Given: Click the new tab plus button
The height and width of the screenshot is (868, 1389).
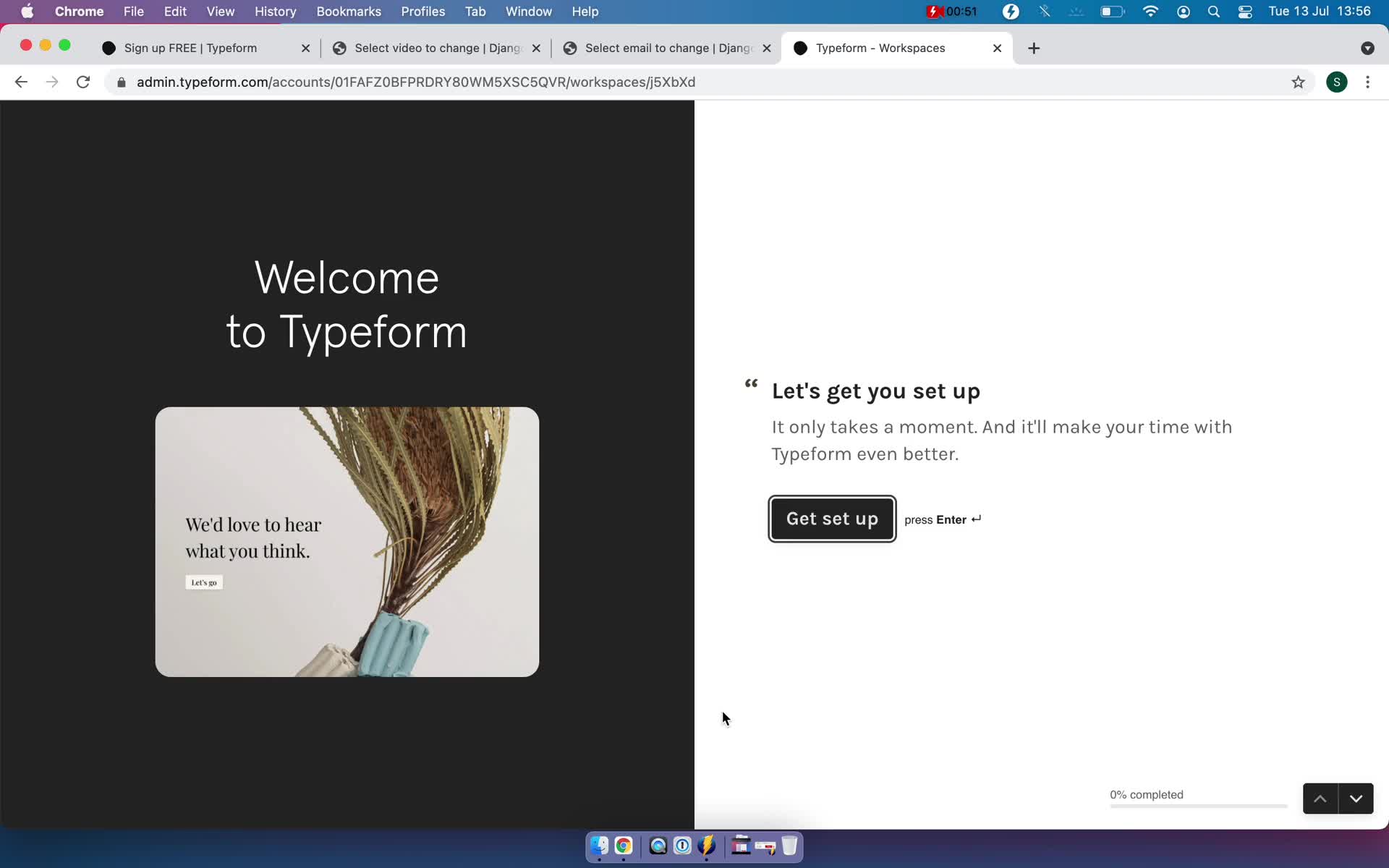Looking at the screenshot, I should (x=1034, y=47).
